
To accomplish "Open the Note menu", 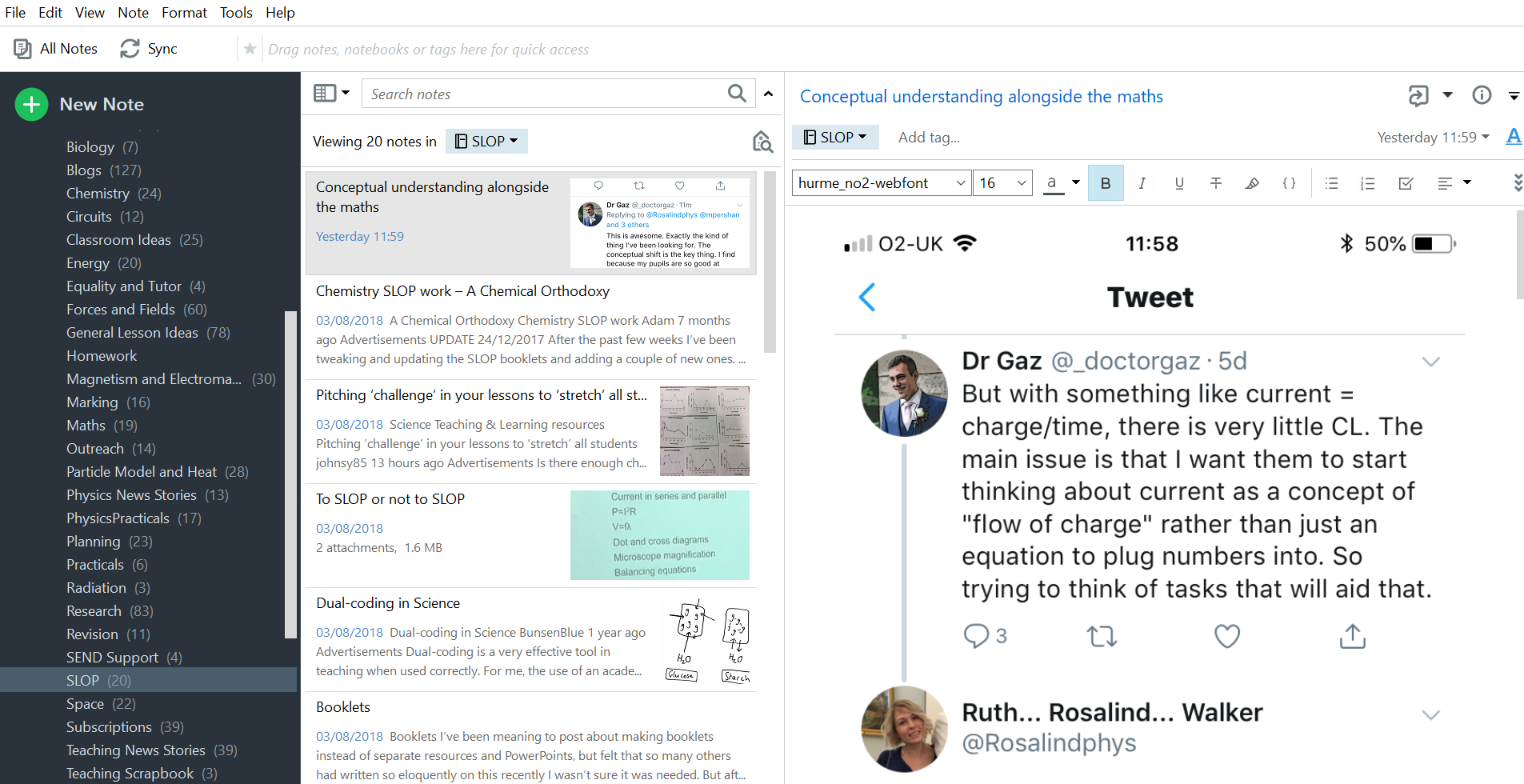I will 133,13.
